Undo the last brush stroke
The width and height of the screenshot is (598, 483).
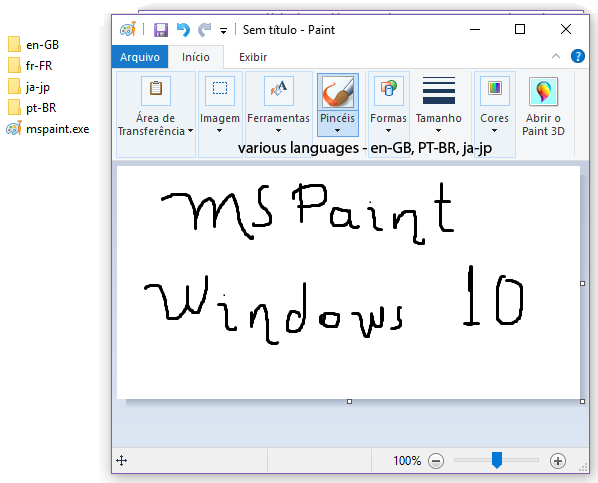(x=183, y=30)
